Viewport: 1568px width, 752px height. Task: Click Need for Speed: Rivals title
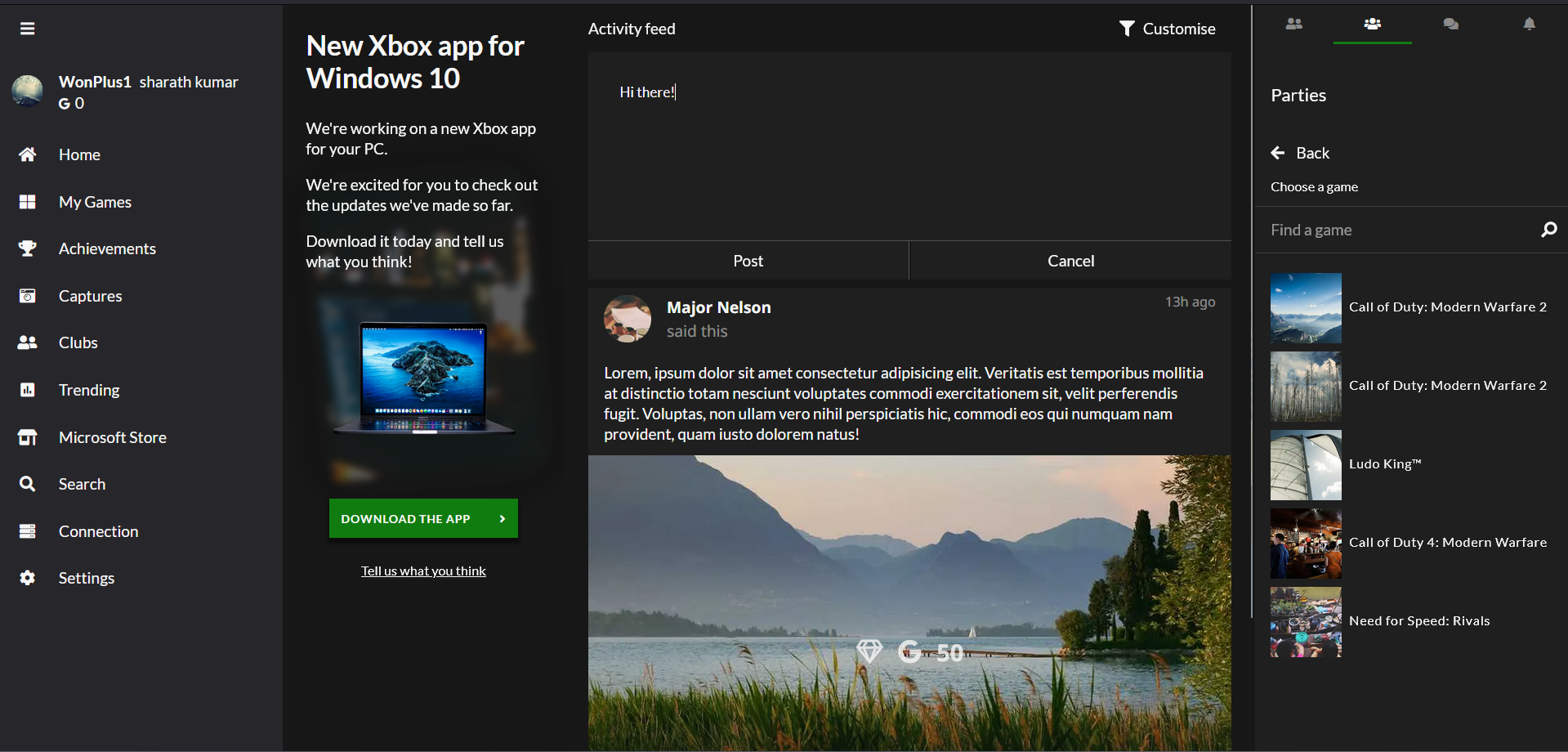coord(1419,620)
